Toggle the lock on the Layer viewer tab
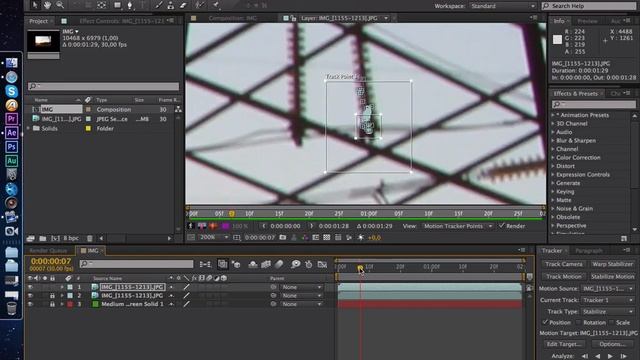Screen dimensions: 640x360 (293, 18)
